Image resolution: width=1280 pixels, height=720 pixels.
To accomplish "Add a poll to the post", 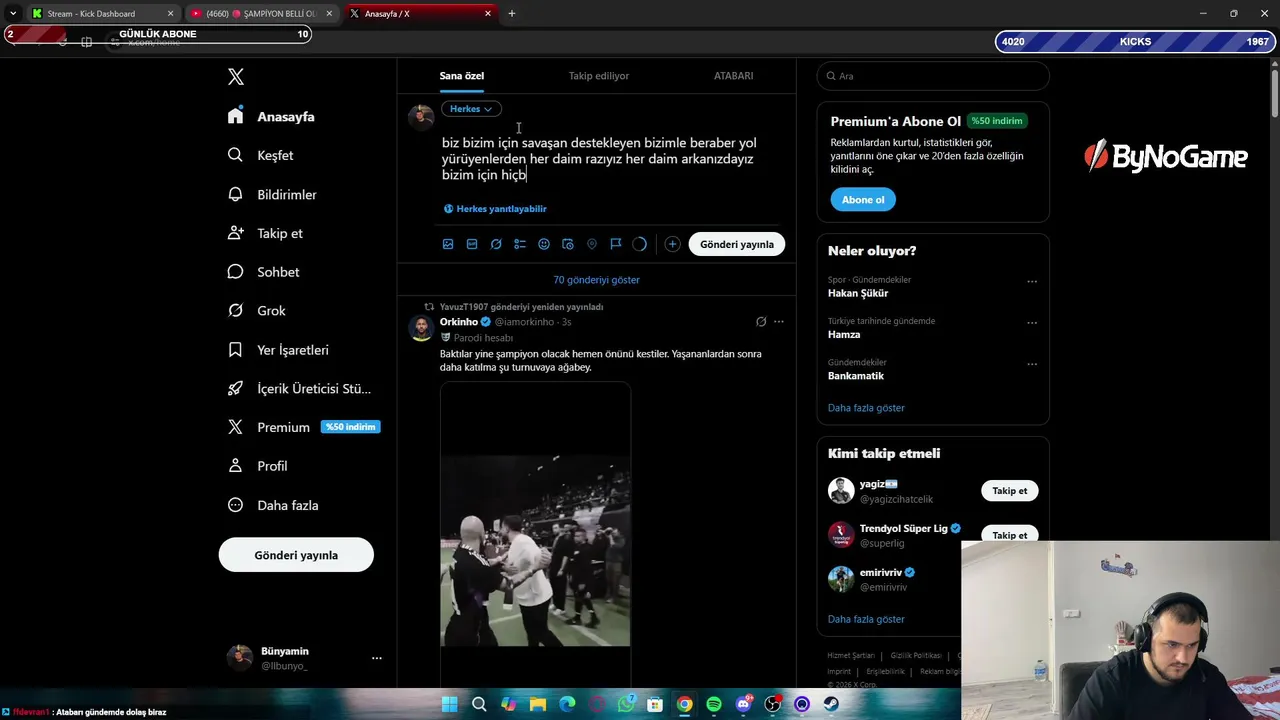I will (x=520, y=244).
